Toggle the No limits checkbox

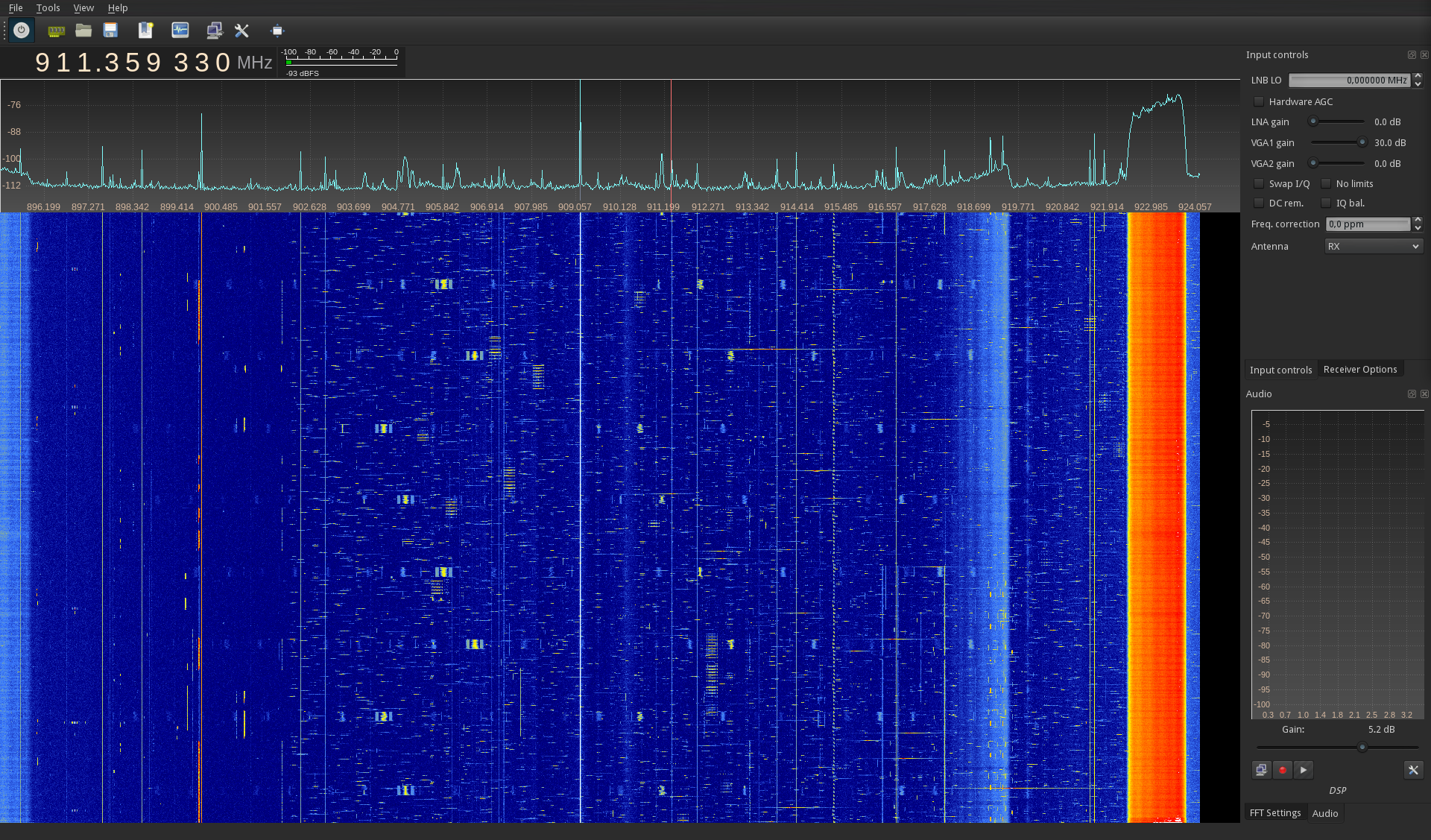(1326, 184)
